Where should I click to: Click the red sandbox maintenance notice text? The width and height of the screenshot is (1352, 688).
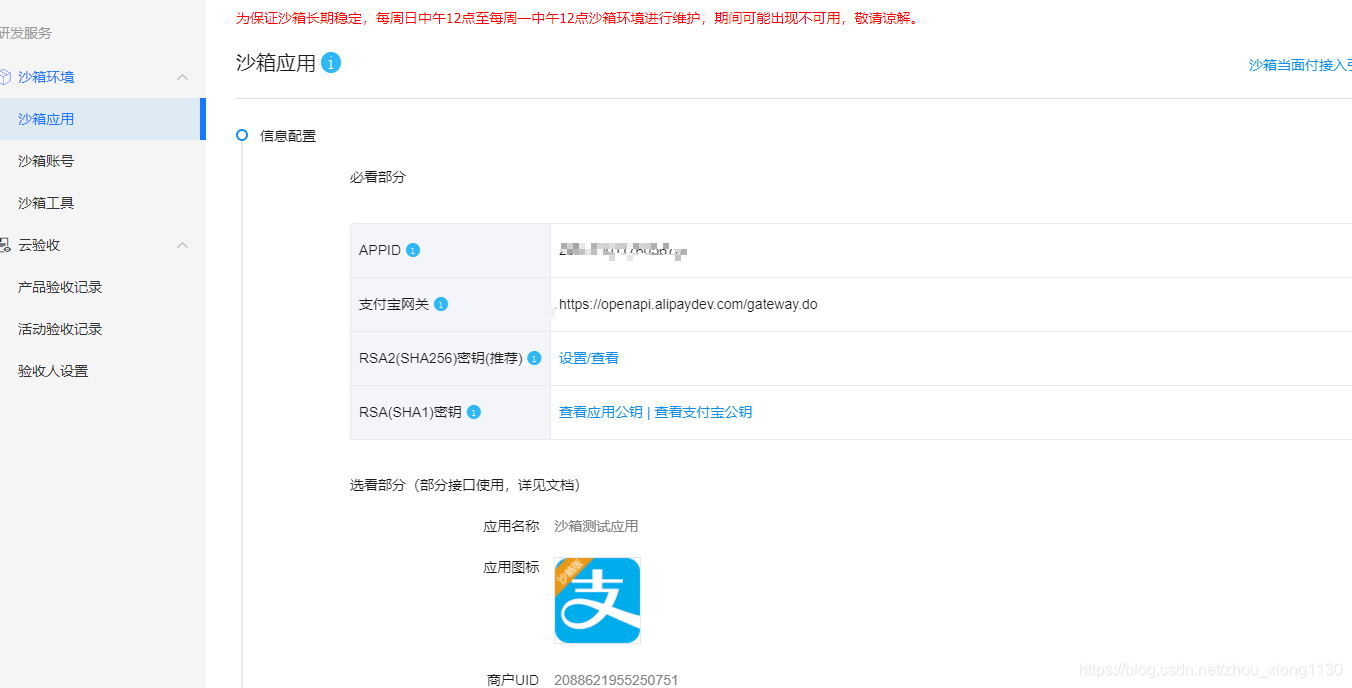[577, 18]
